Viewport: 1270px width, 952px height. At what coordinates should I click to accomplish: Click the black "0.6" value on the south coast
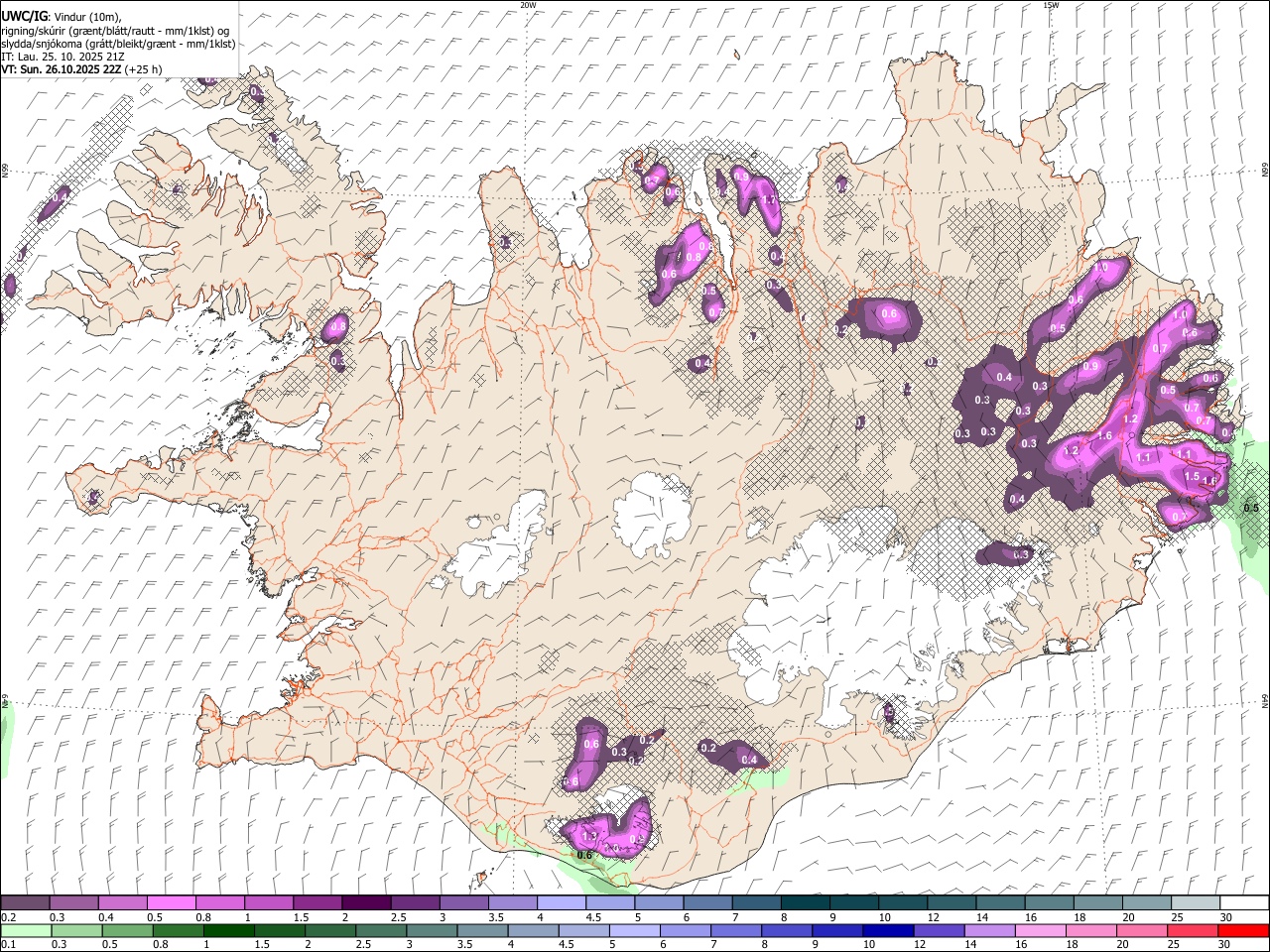pos(584,855)
